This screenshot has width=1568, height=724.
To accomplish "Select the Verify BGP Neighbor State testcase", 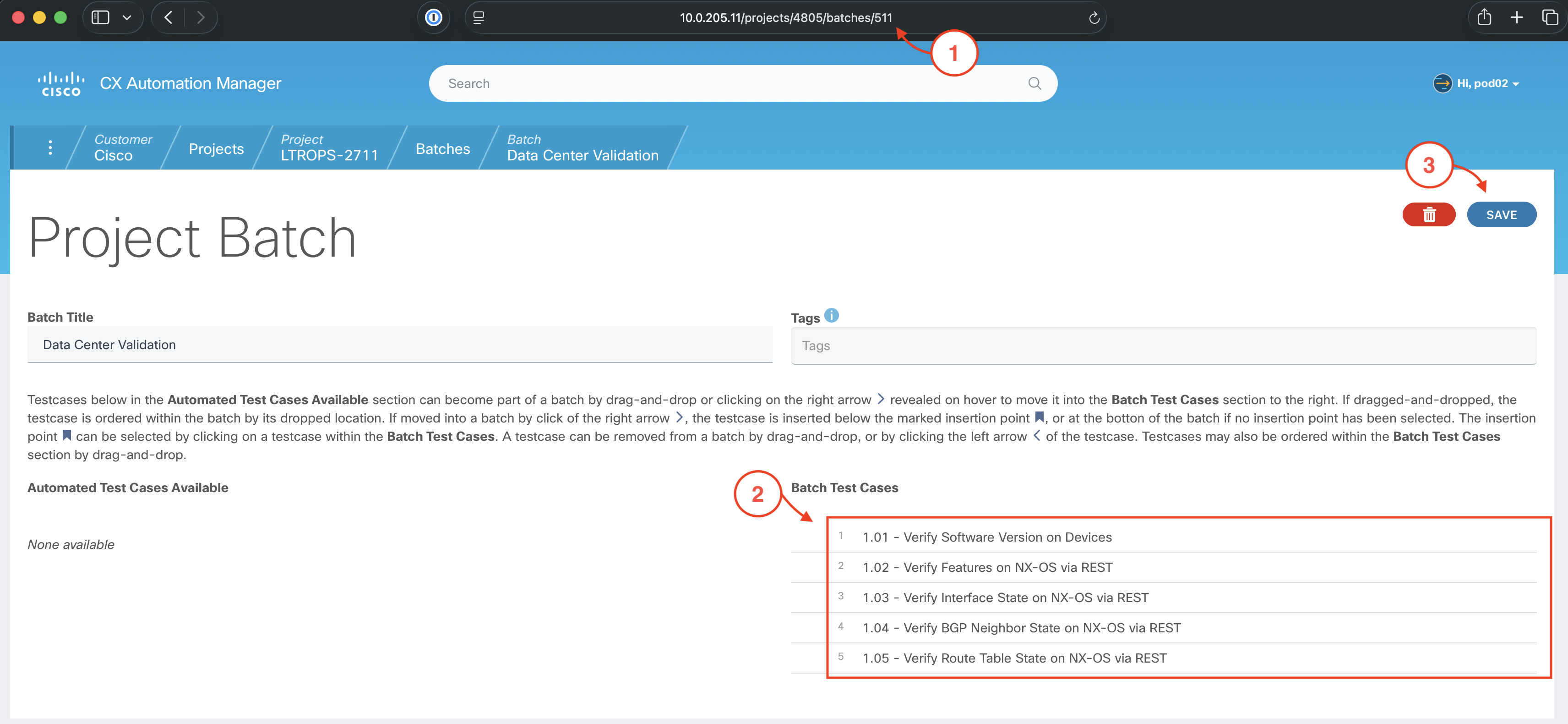I will pyautogui.click(x=1021, y=628).
